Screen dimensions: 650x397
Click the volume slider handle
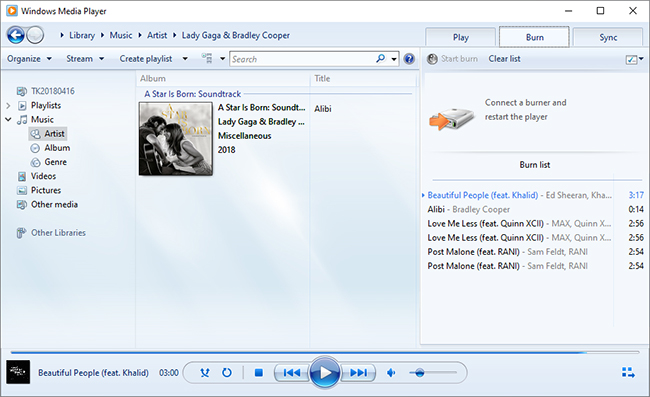(420, 373)
